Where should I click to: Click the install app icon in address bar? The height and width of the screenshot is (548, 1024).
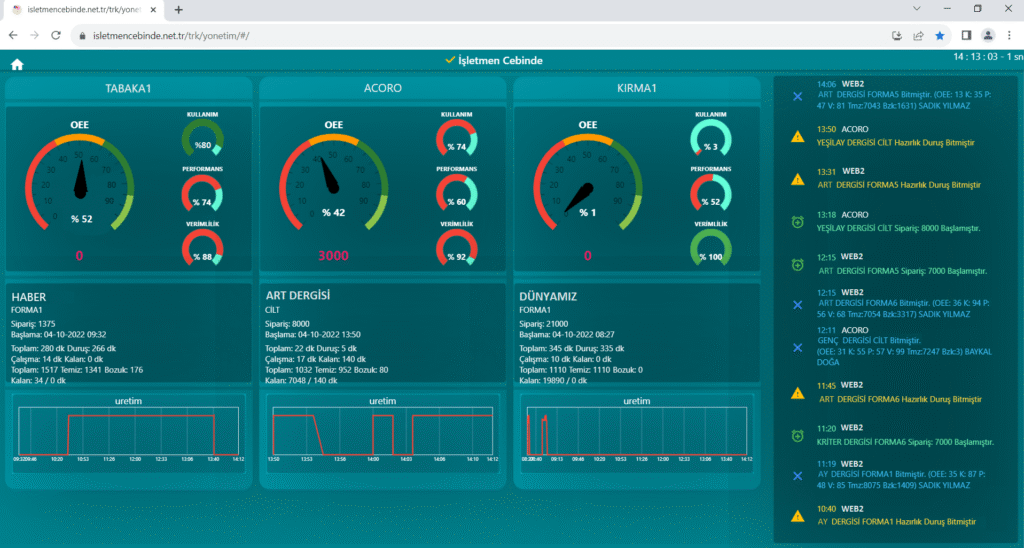[897, 35]
